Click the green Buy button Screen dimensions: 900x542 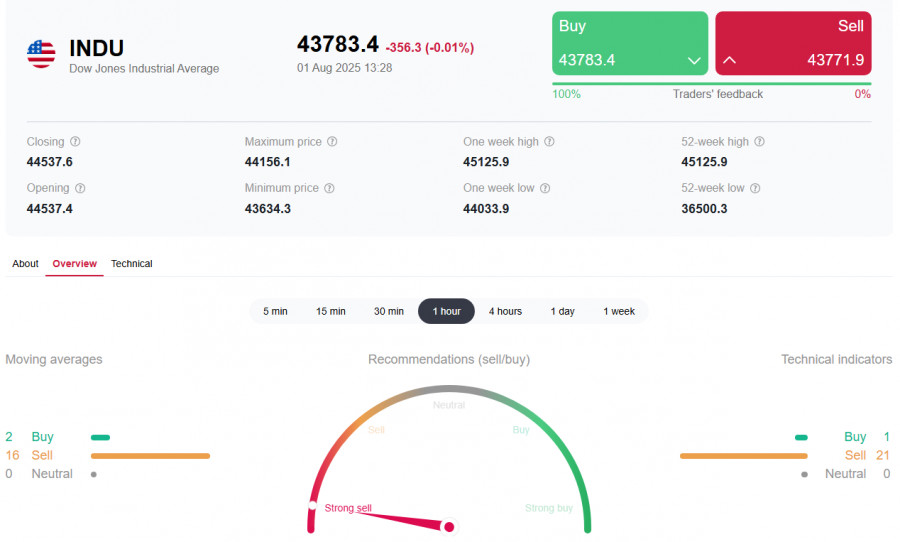pyautogui.click(x=630, y=43)
